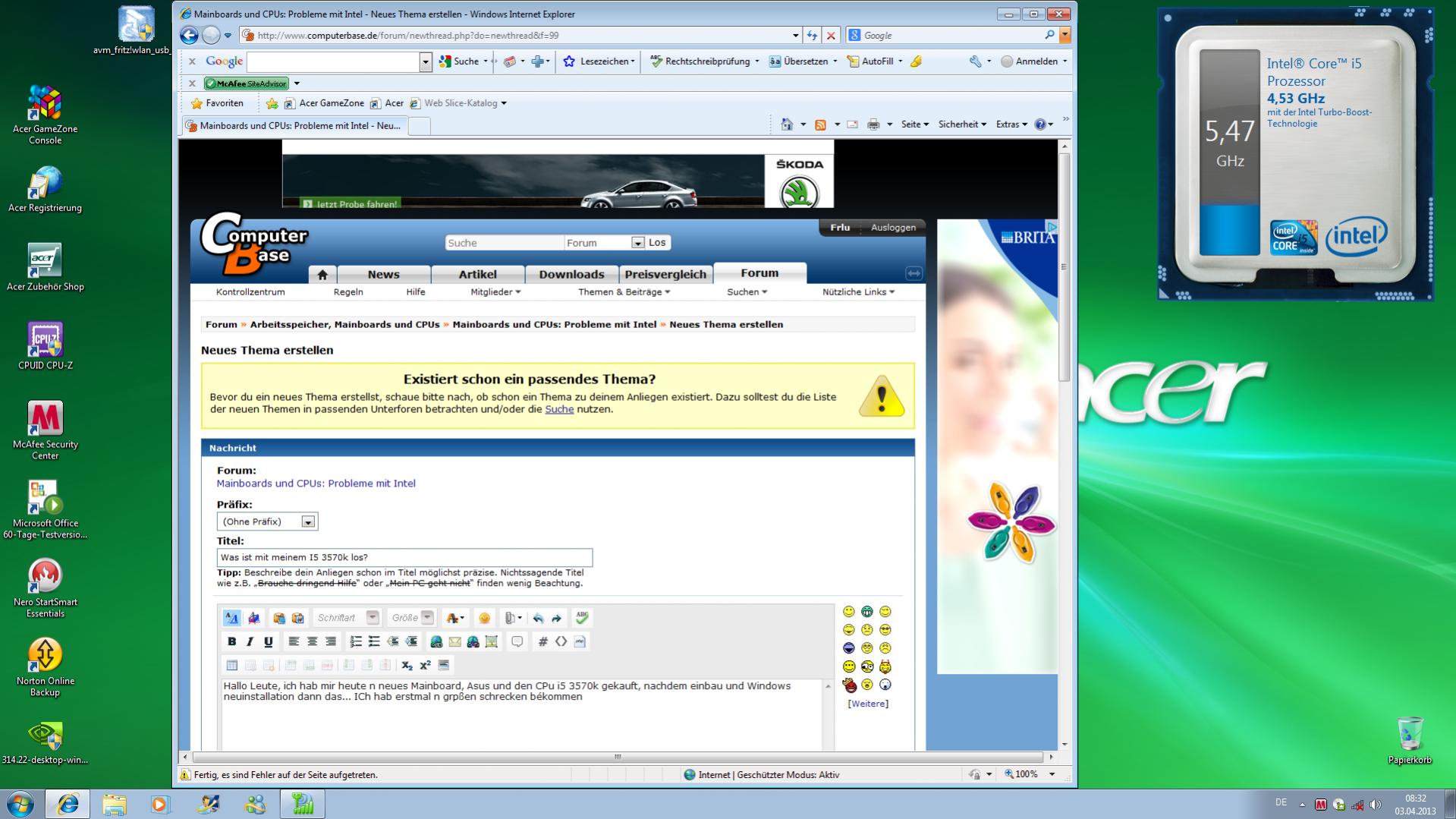Open Windows Explorer from the taskbar

pos(114,804)
